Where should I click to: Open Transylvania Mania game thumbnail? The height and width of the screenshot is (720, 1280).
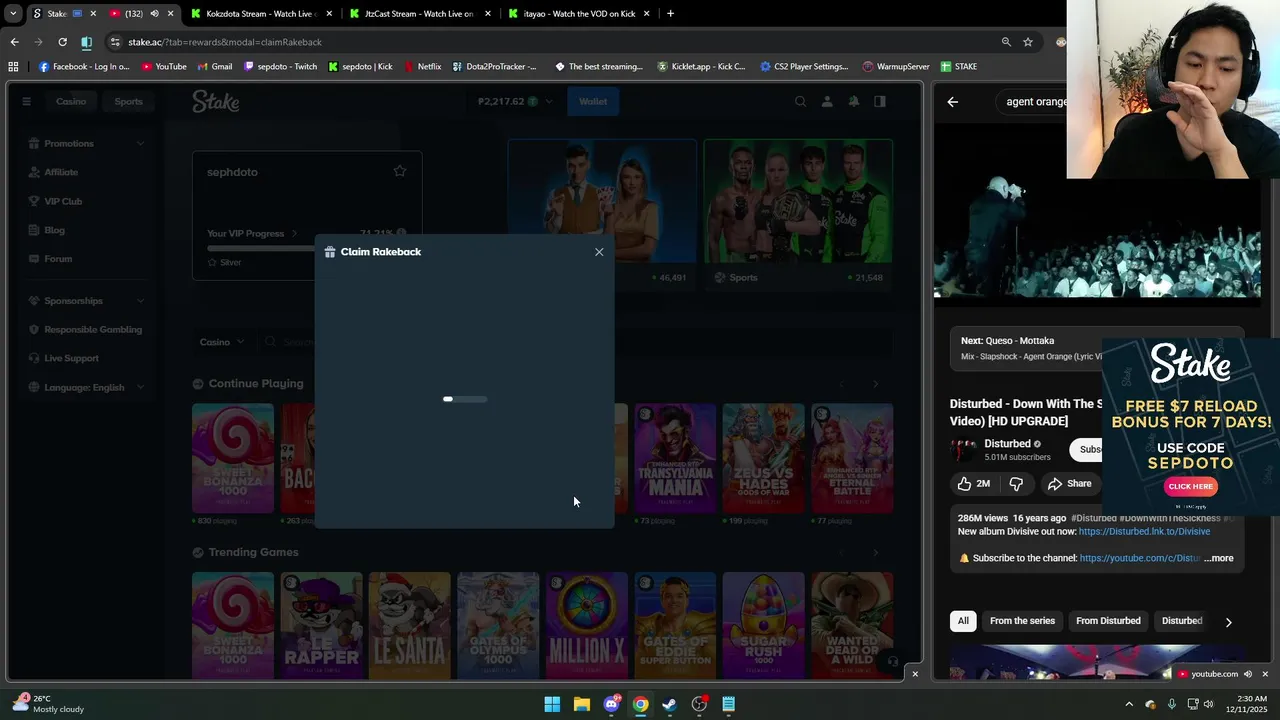[675, 458]
